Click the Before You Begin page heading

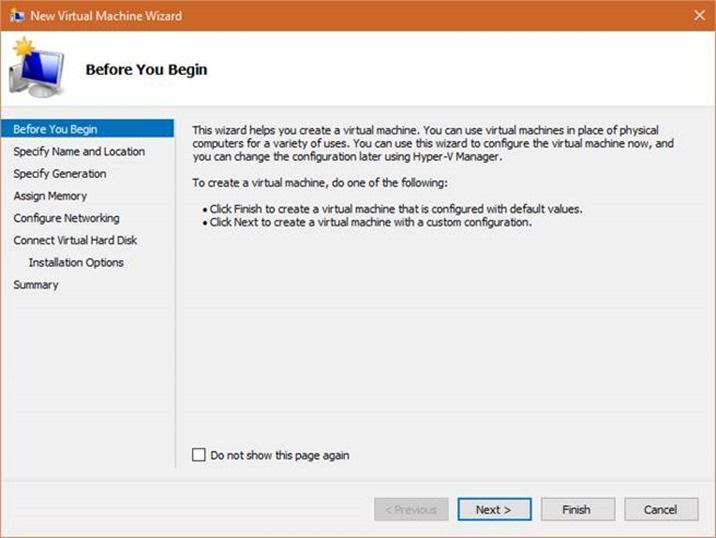pos(146,70)
